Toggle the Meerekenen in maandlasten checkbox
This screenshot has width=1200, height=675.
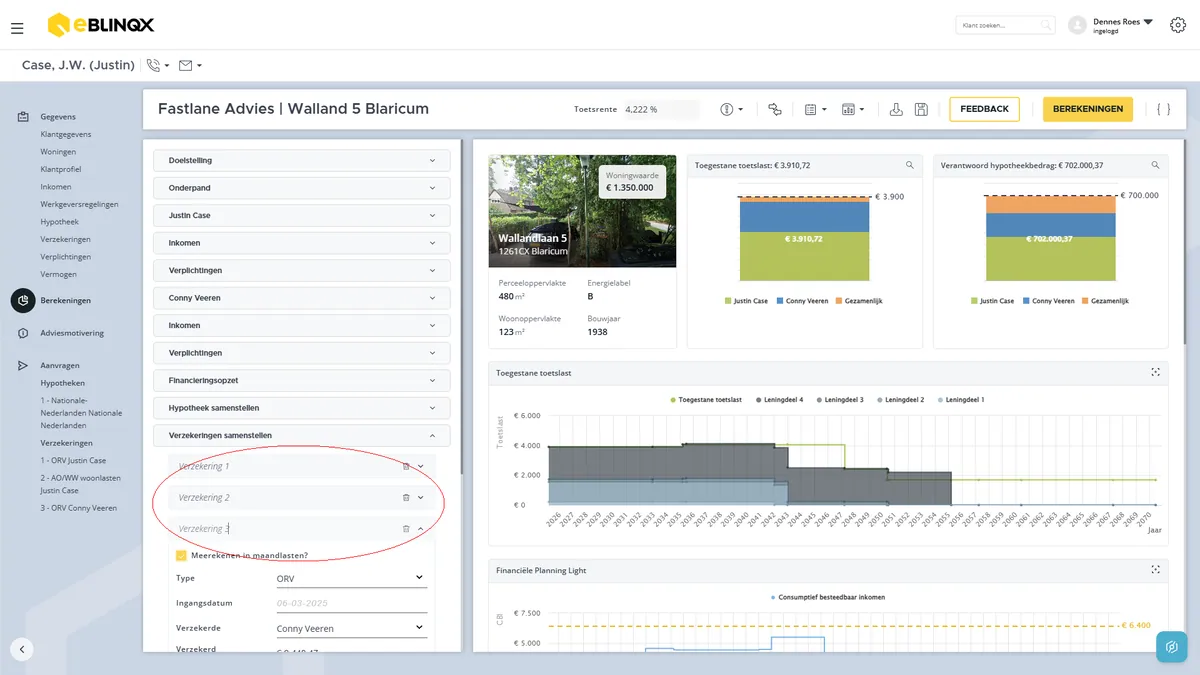point(181,555)
